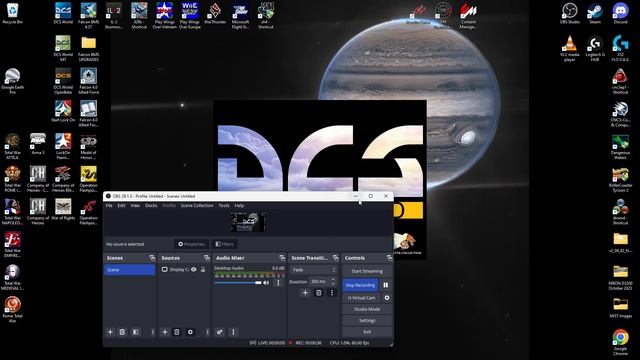Open Desktop Audio three-dot options
The width and height of the screenshot is (640, 360).
point(278,282)
